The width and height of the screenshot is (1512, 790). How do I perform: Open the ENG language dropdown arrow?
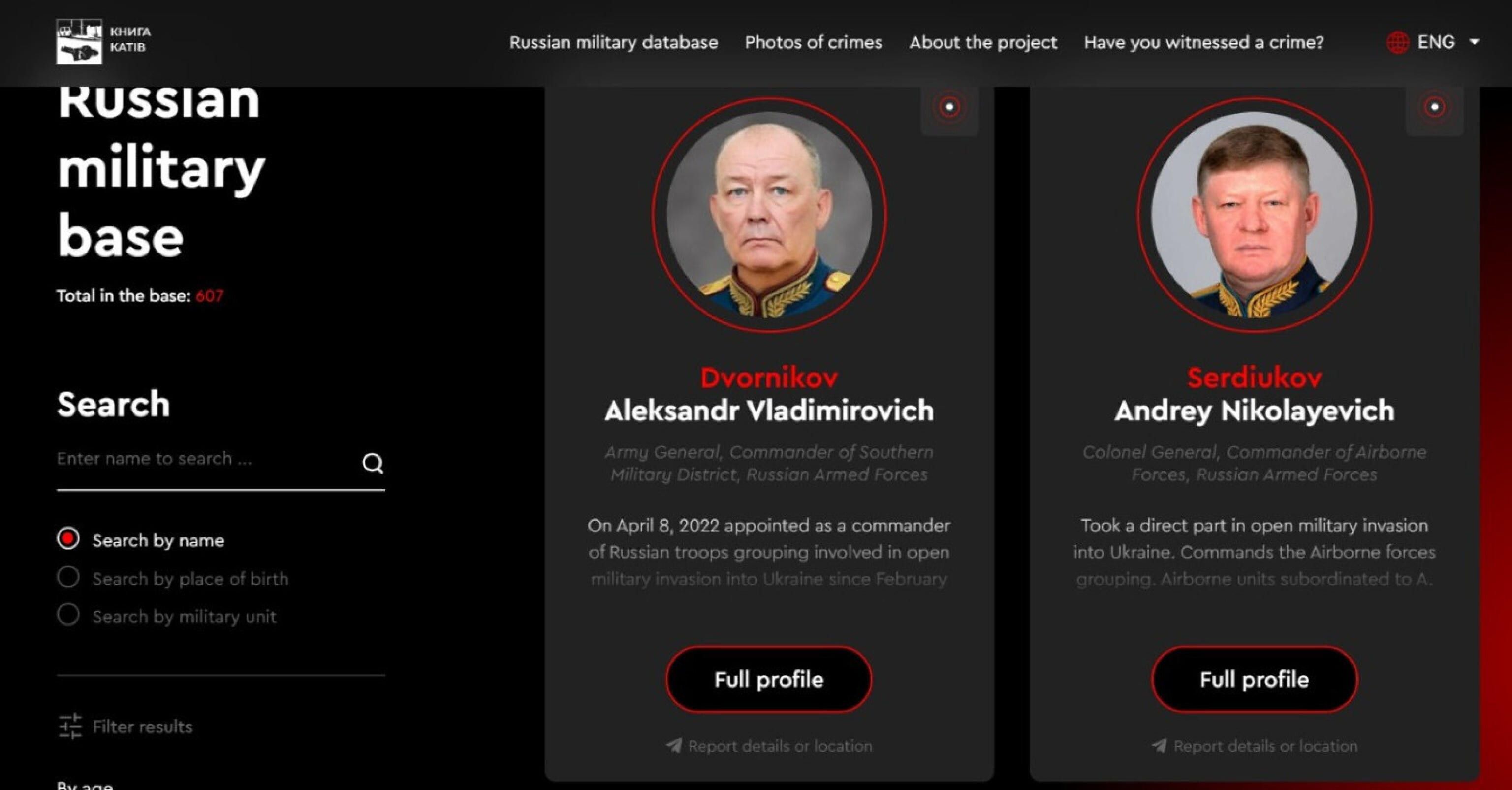[x=1475, y=42]
